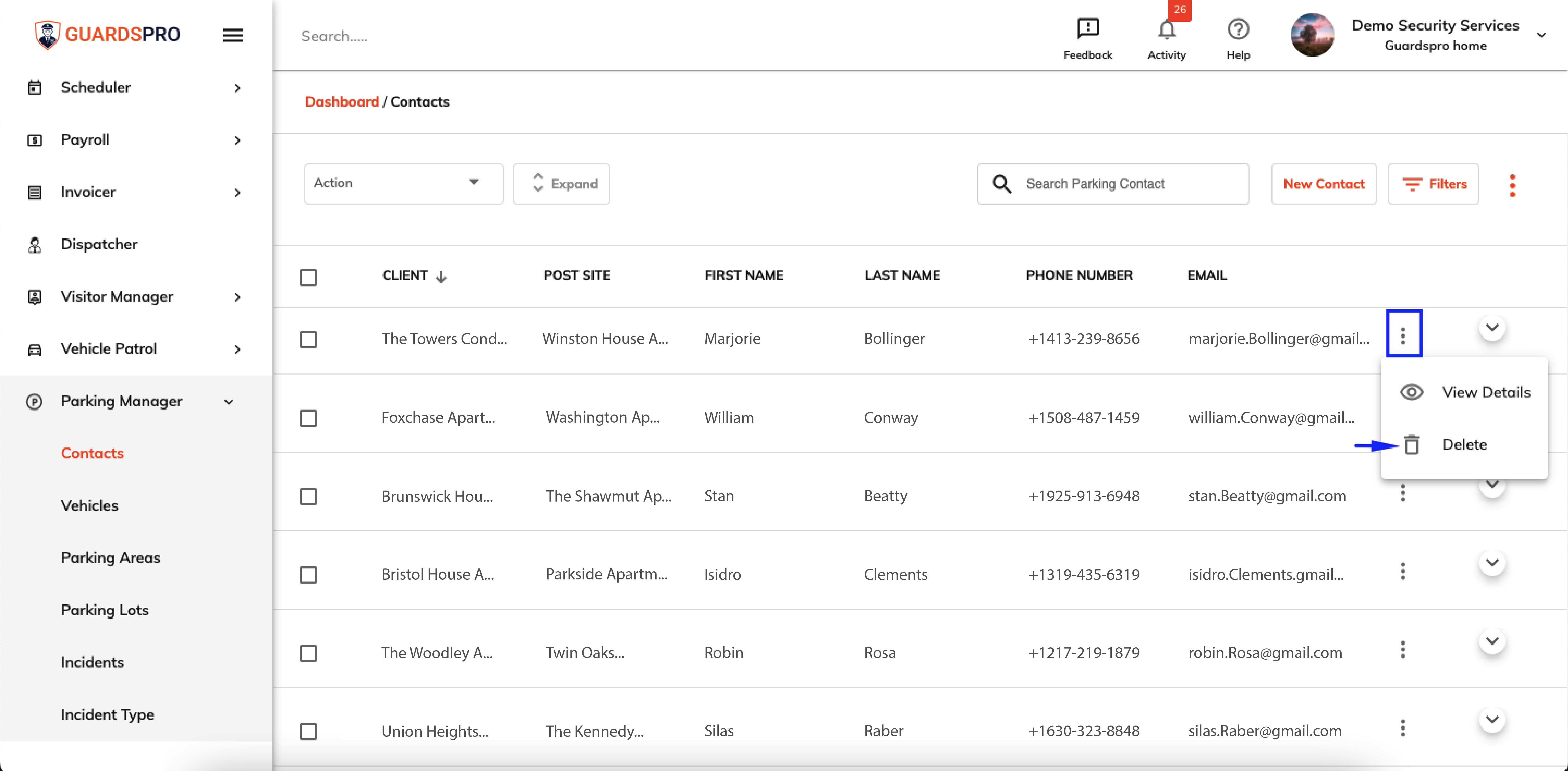Open Vehicles in sidebar

pyautogui.click(x=89, y=506)
